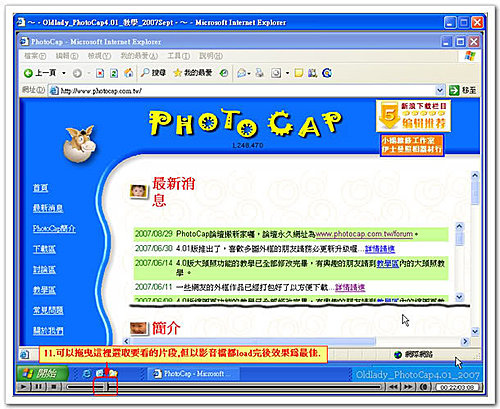Go back with the 上一頁 button
Viewport: 500px width, 409px height.
(x=39, y=73)
